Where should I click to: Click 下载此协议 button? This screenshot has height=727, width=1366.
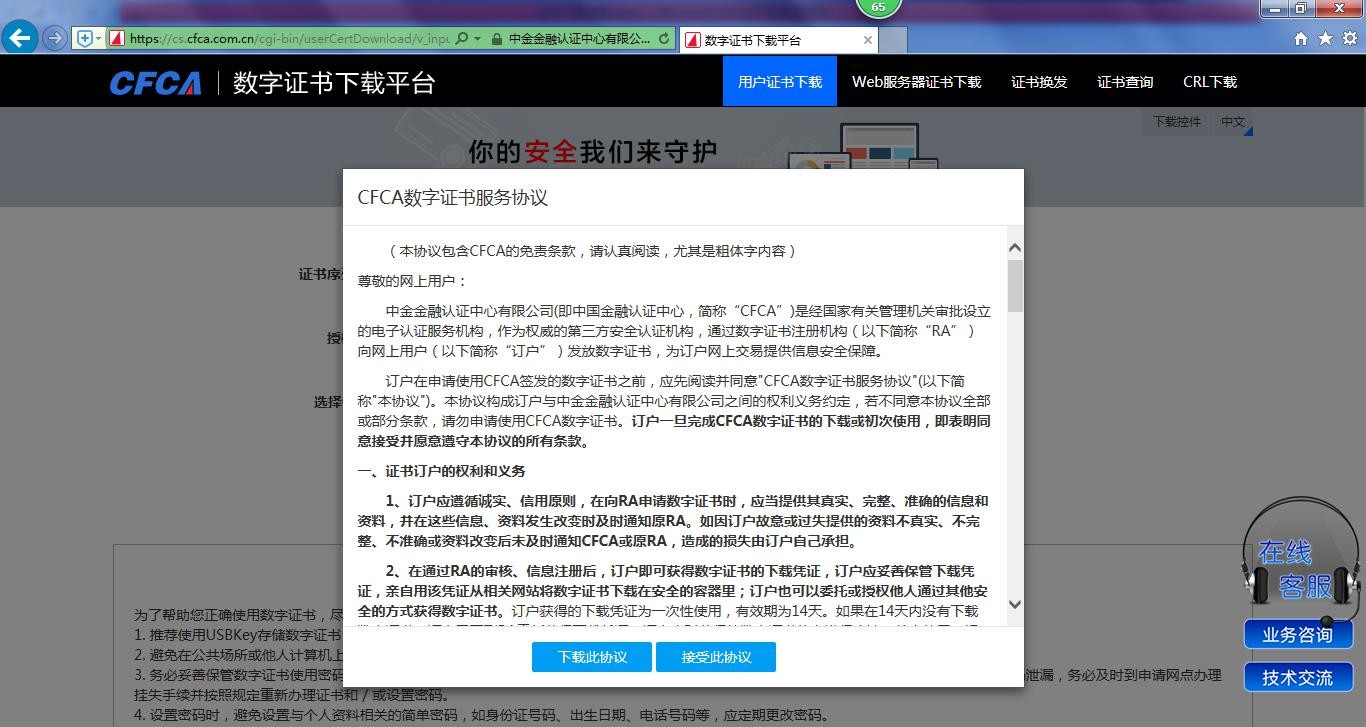[592, 657]
